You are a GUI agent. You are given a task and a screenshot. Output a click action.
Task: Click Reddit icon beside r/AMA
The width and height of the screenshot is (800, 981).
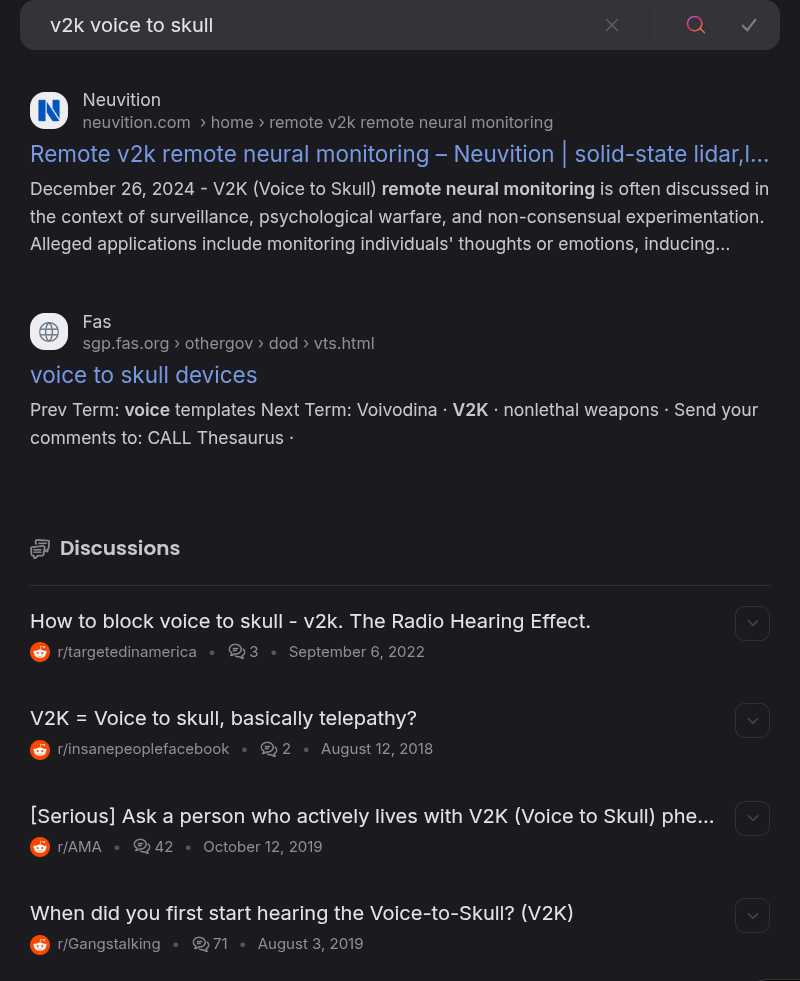40,847
